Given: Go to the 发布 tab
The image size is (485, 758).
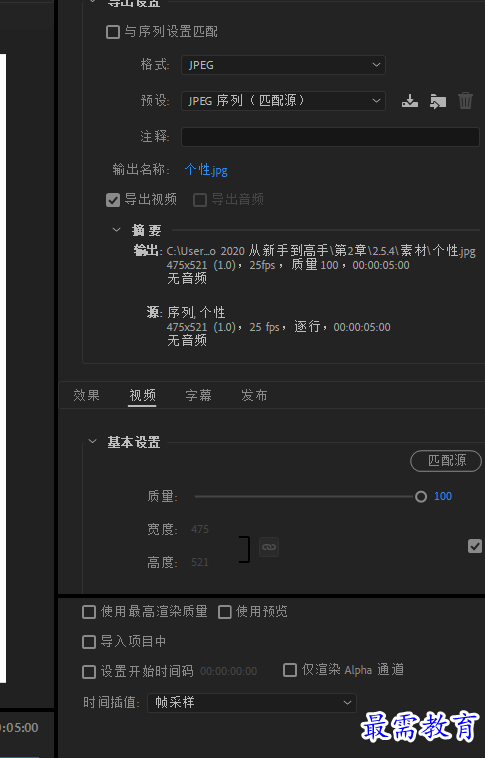Looking at the screenshot, I should pos(254,395).
